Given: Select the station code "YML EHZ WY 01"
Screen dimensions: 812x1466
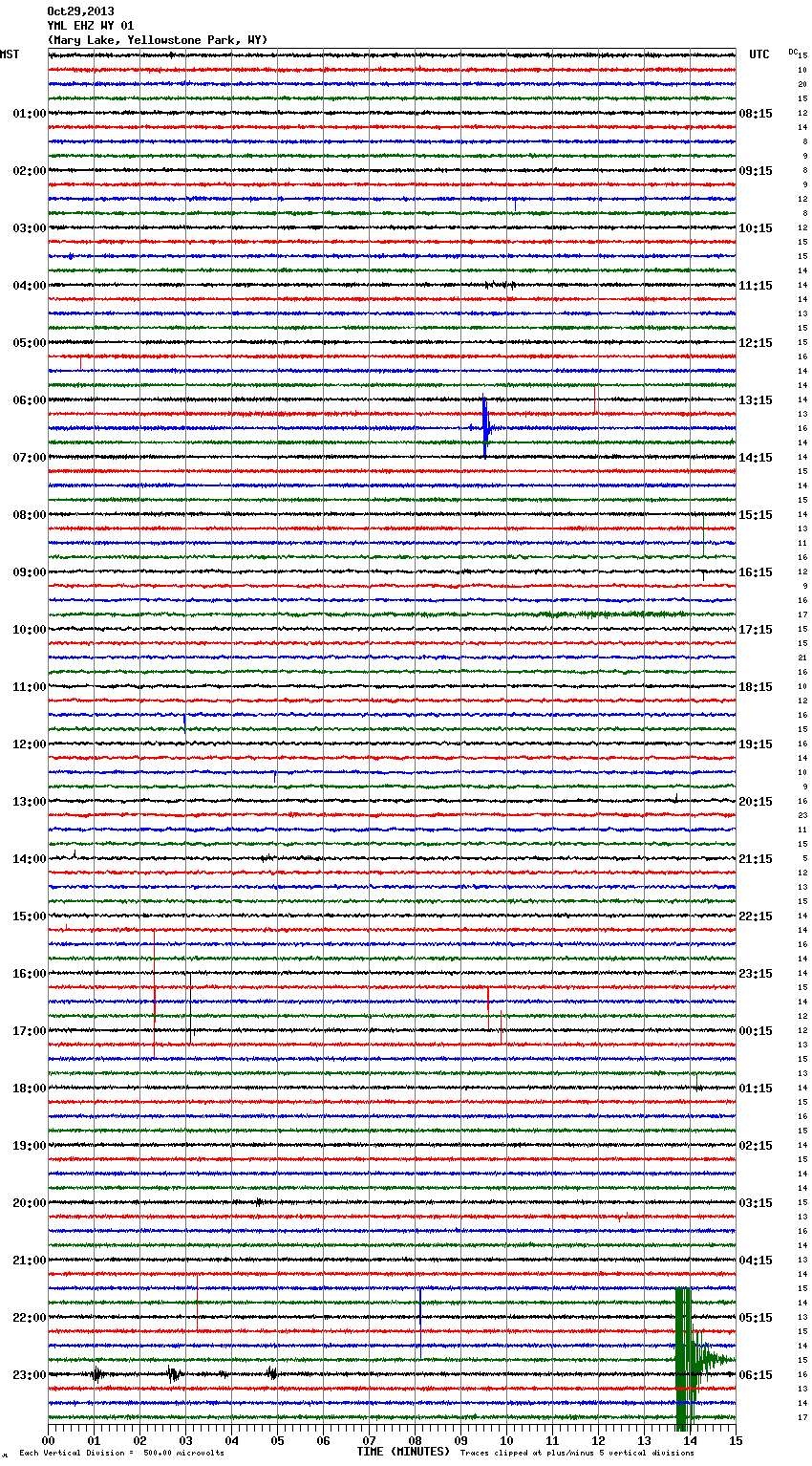Looking at the screenshot, I should coord(91,26).
